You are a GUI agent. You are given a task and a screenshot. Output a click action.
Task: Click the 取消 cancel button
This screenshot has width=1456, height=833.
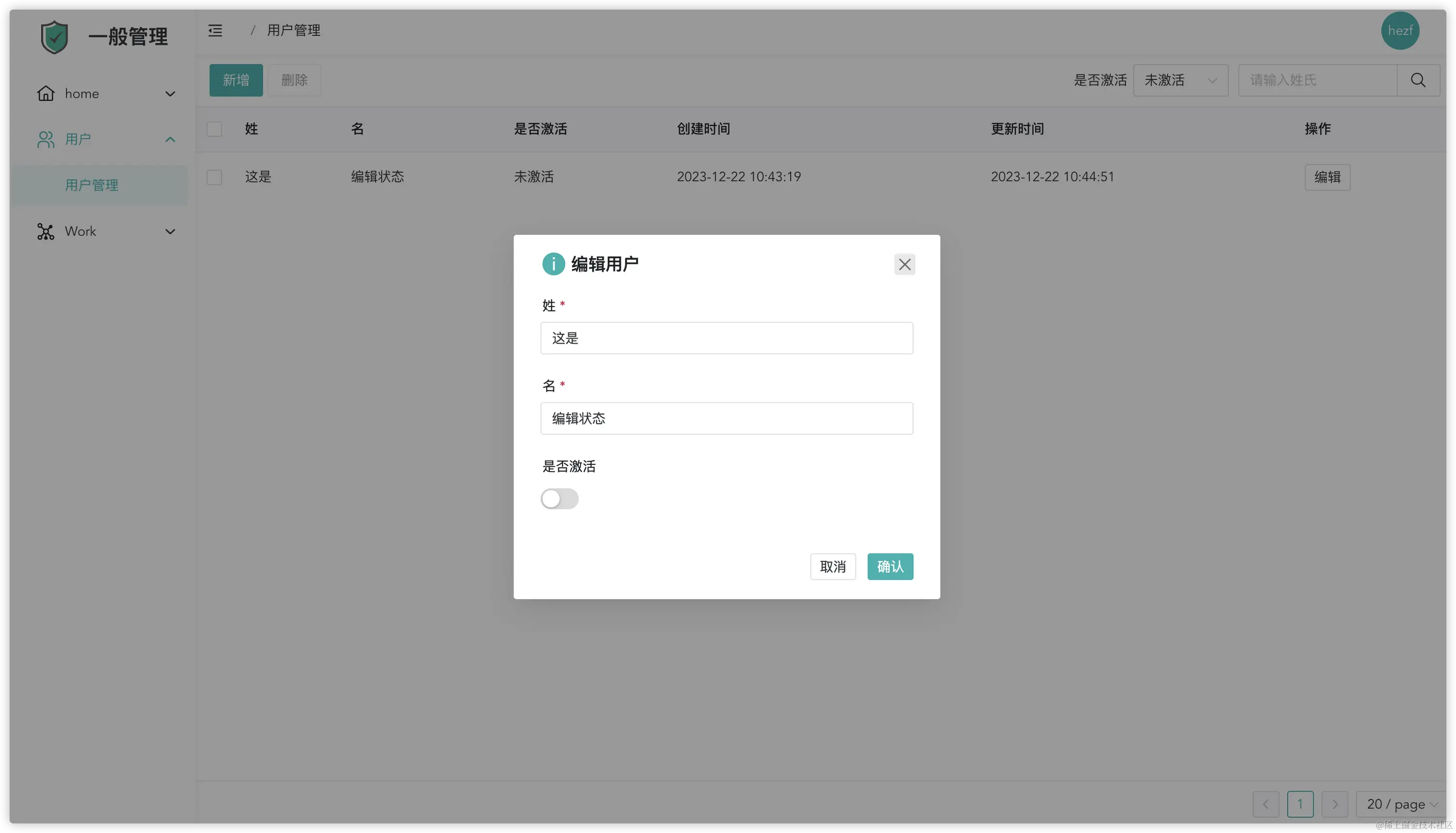pyautogui.click(x=832, y=566)
